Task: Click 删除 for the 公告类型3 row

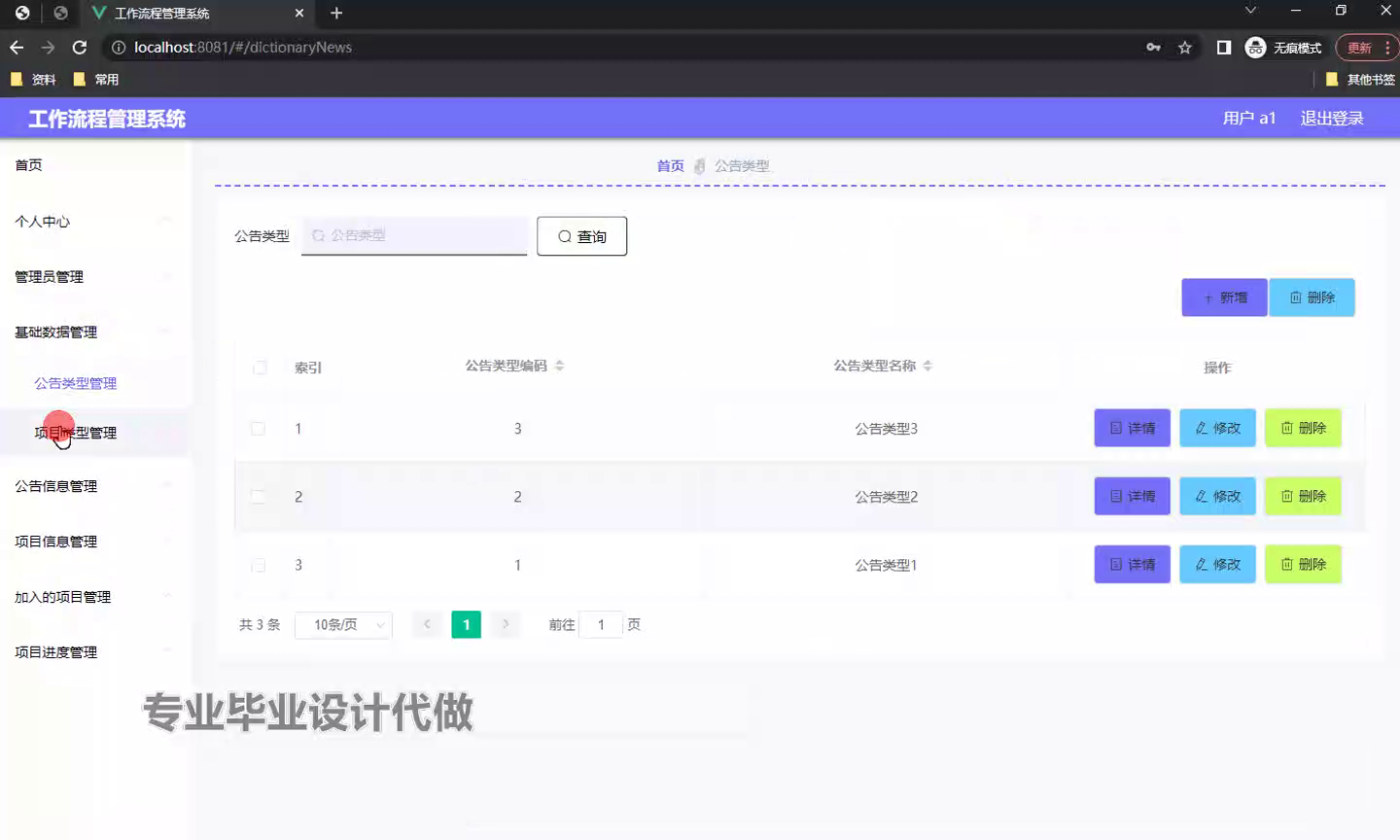Action: 1303,428
